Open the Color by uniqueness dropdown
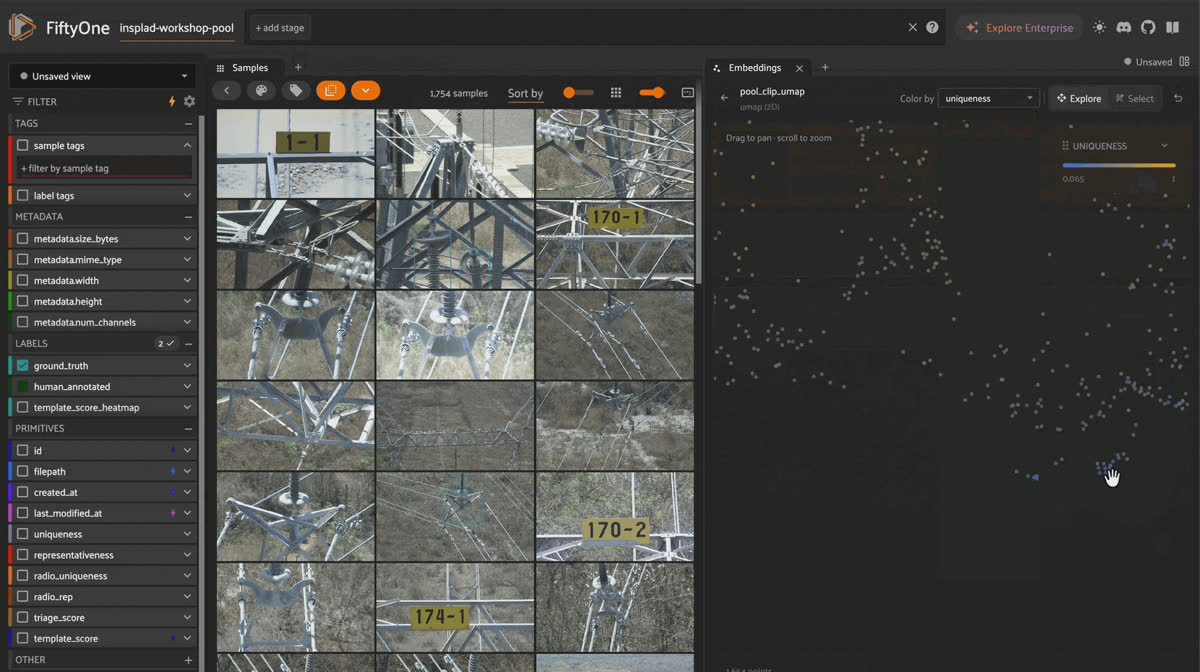Viewport: 1200px width, 672px height. click(x=989, y=98)
